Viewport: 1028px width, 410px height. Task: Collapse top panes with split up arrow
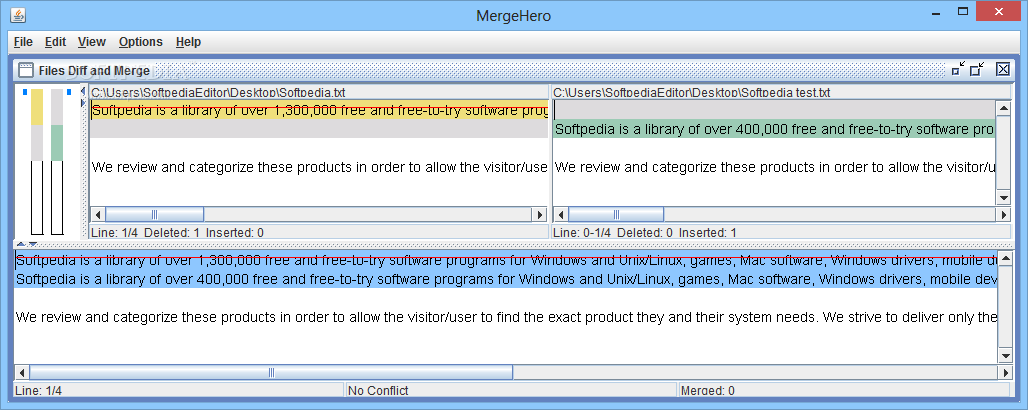tap(20, 244)
